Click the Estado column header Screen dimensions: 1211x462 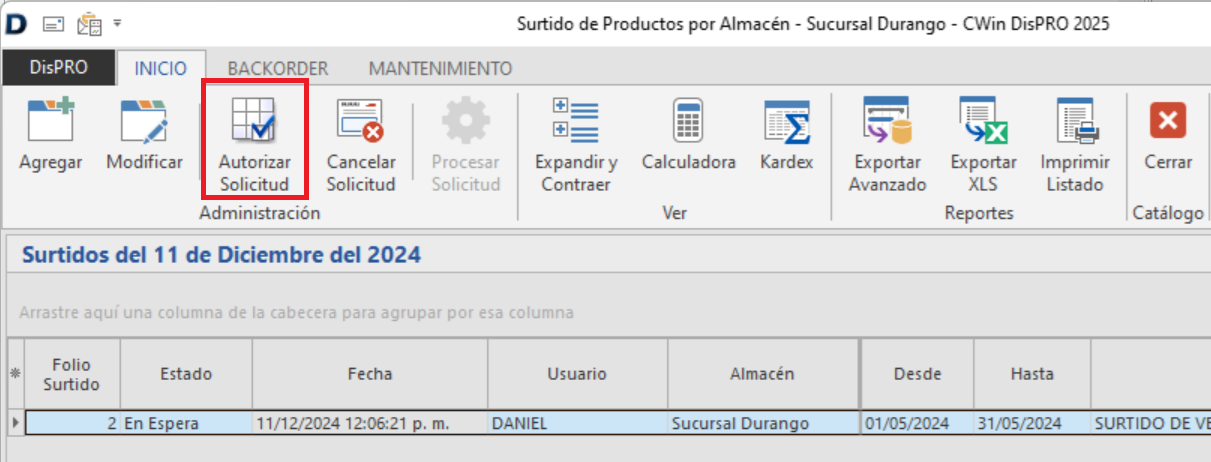point(186,374)
